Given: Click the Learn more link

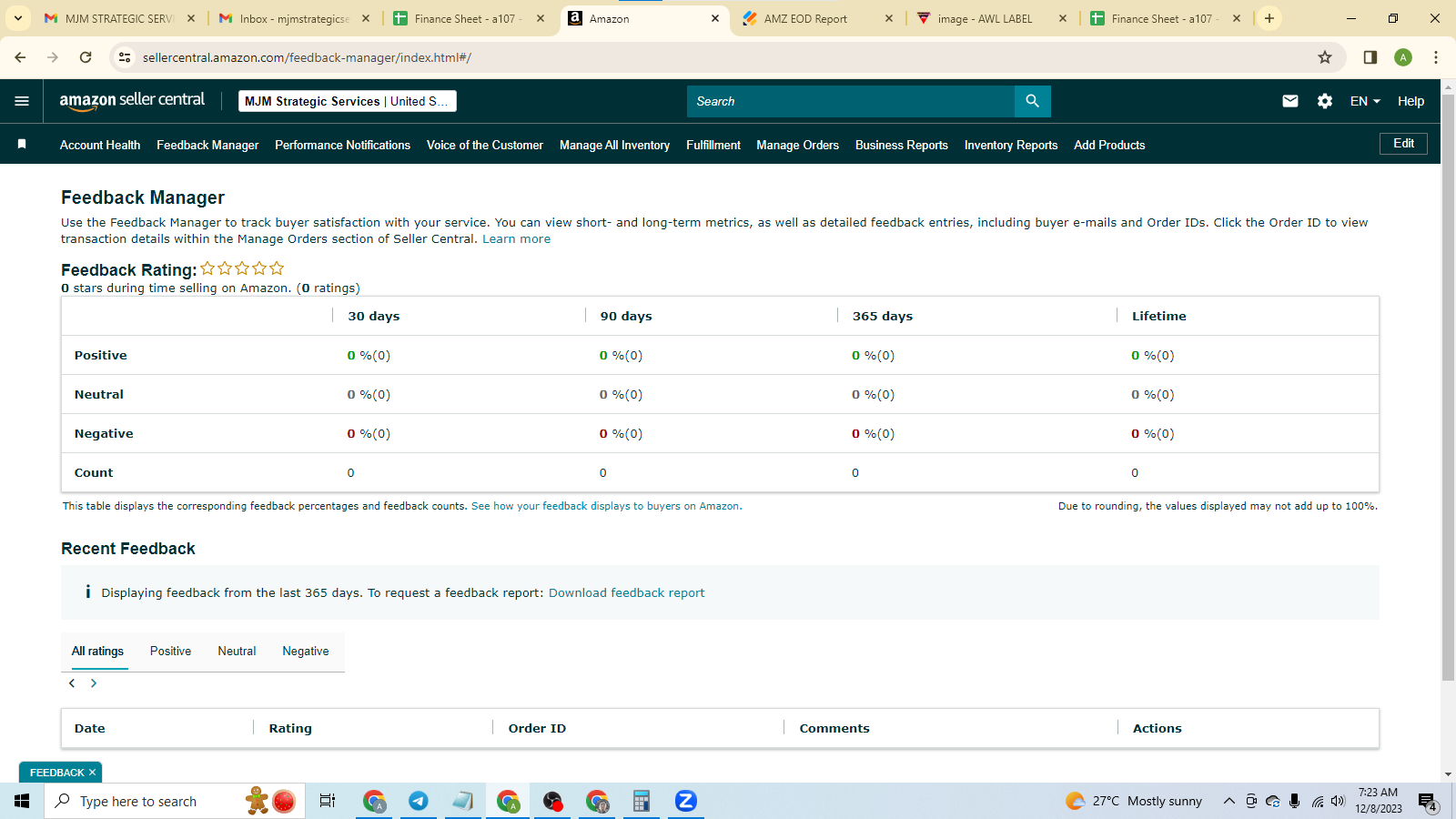Looking at the screenshot, I should coord(516,239).
